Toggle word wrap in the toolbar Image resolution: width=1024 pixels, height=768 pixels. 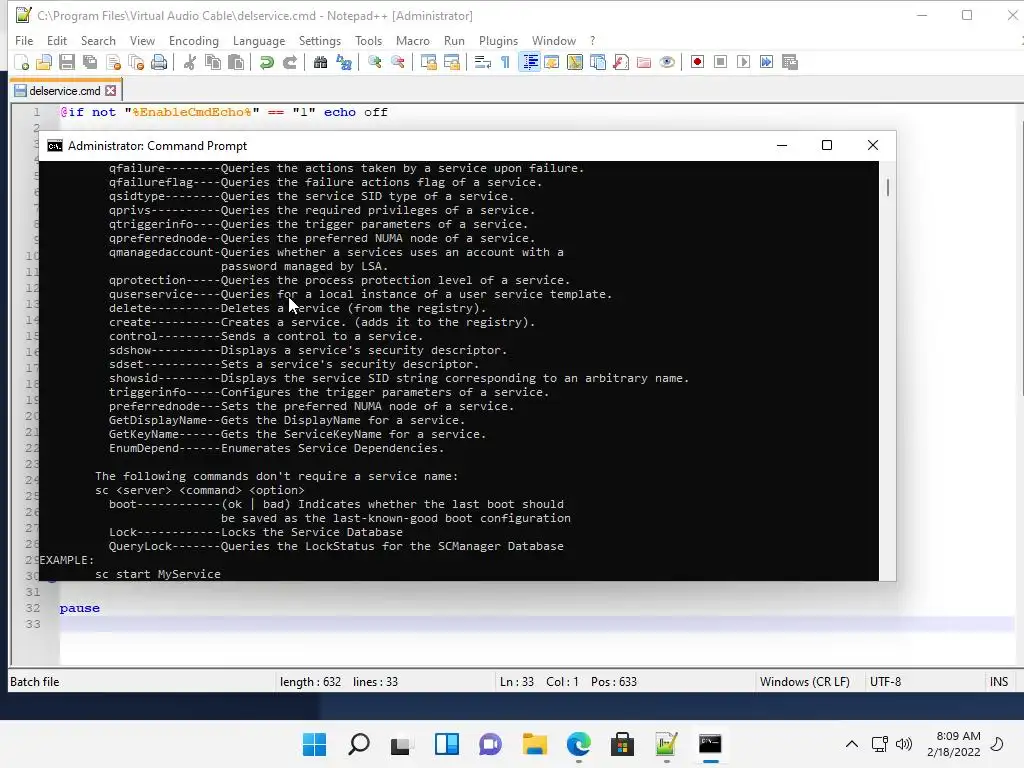(483, 62)
